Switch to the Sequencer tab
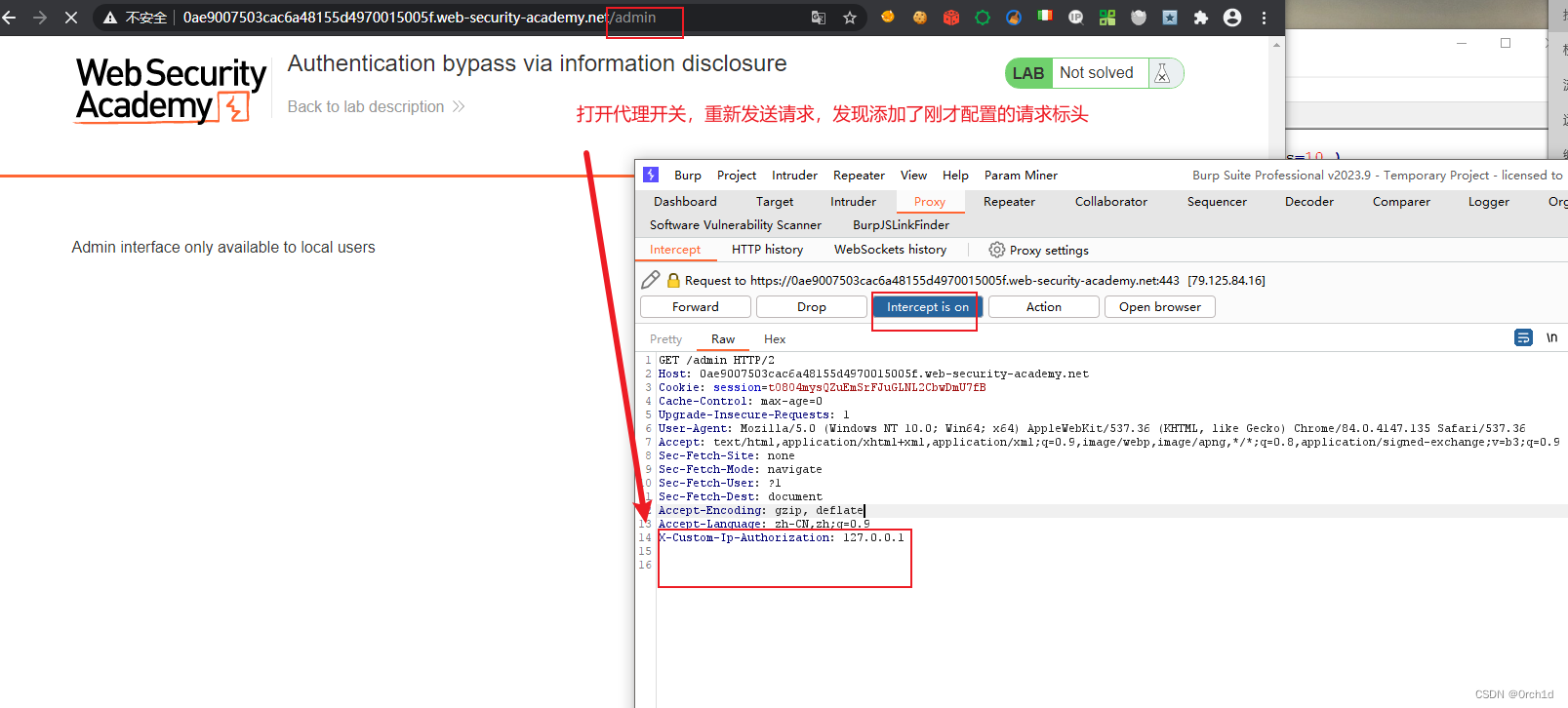1568x708 pixels. (1217, 202)
